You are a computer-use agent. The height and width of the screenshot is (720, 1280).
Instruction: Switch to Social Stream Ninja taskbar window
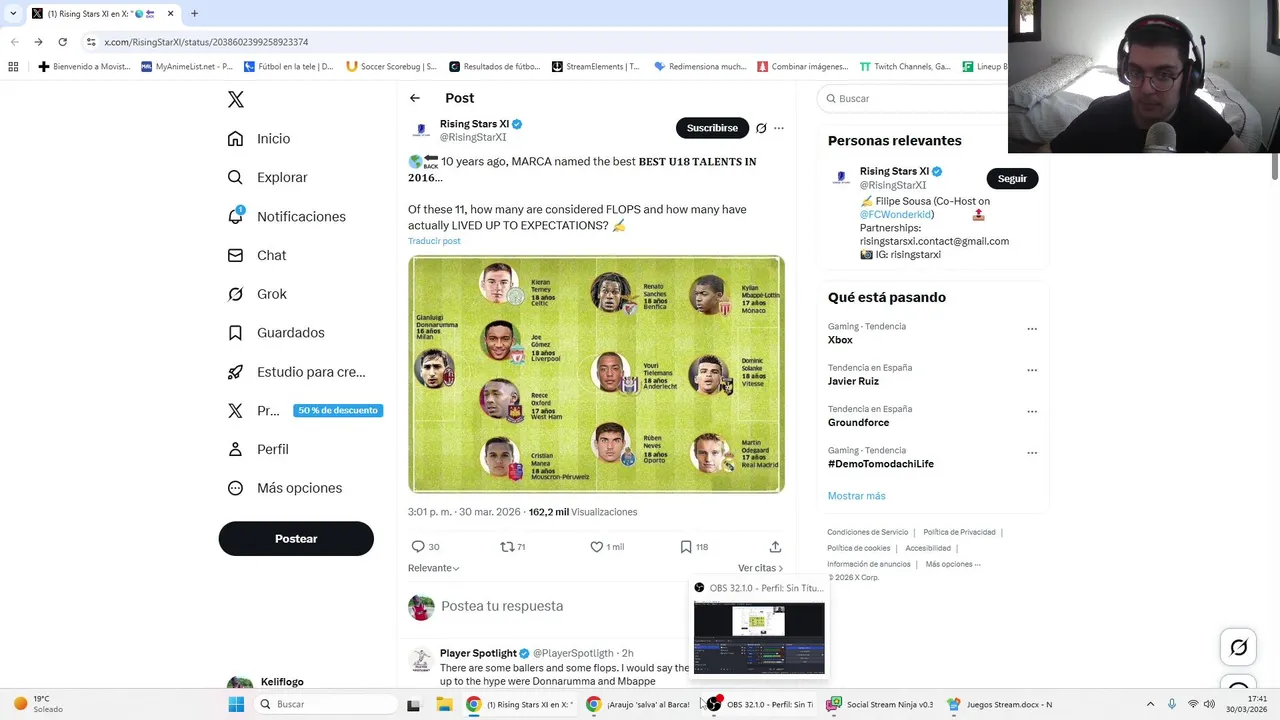click(x=880, y=704)
